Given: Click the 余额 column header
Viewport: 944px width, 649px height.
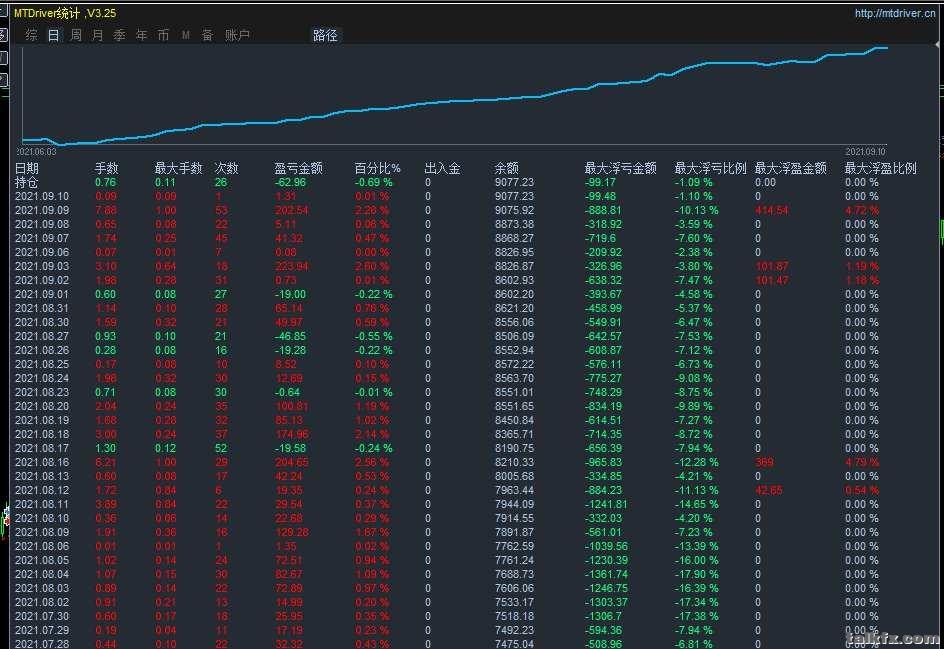Looking at the screenshot, I should pos(506,168).
